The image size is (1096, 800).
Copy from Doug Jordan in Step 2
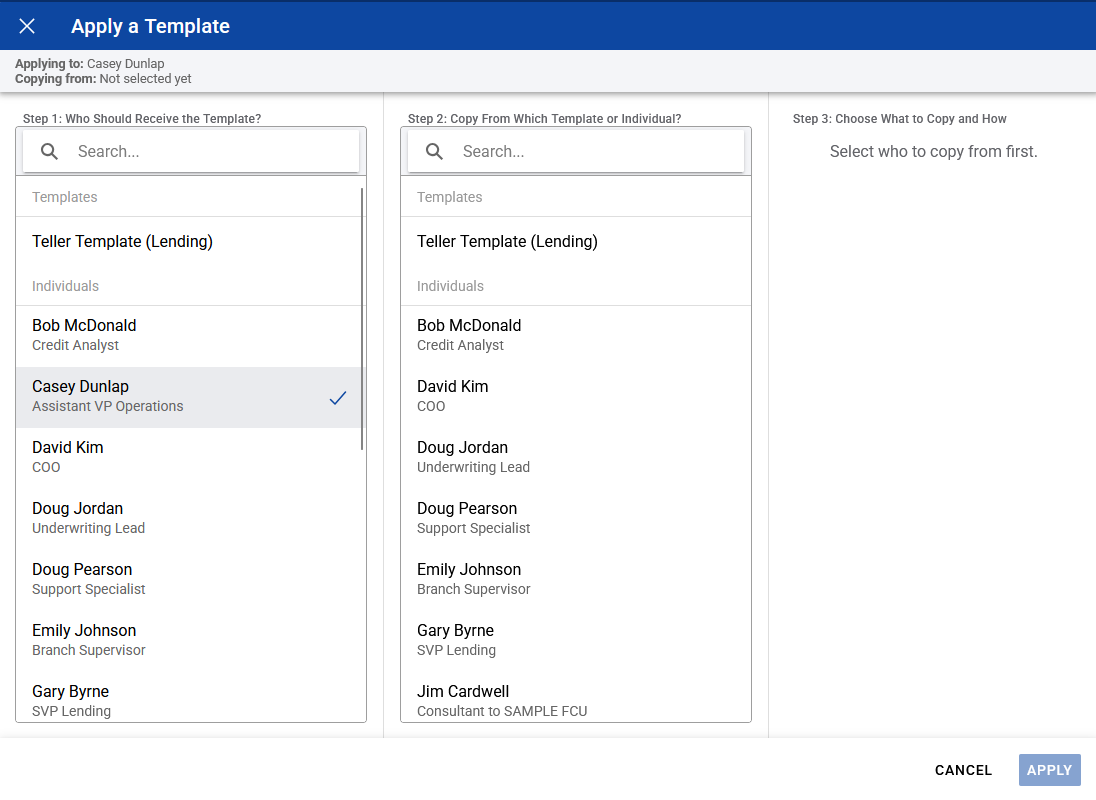(x=576, y=458)
